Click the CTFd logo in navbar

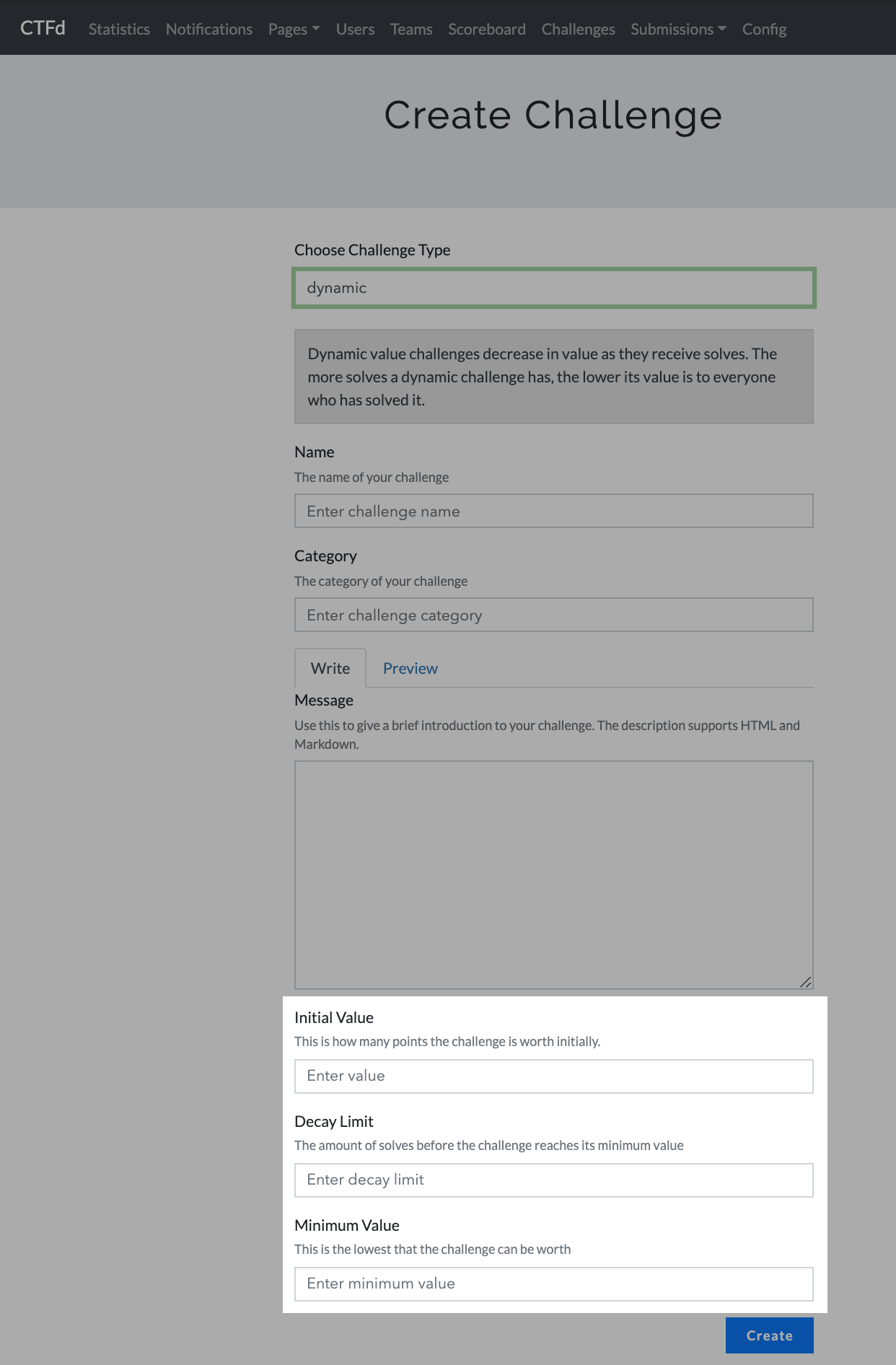click(x=43, y=28)
